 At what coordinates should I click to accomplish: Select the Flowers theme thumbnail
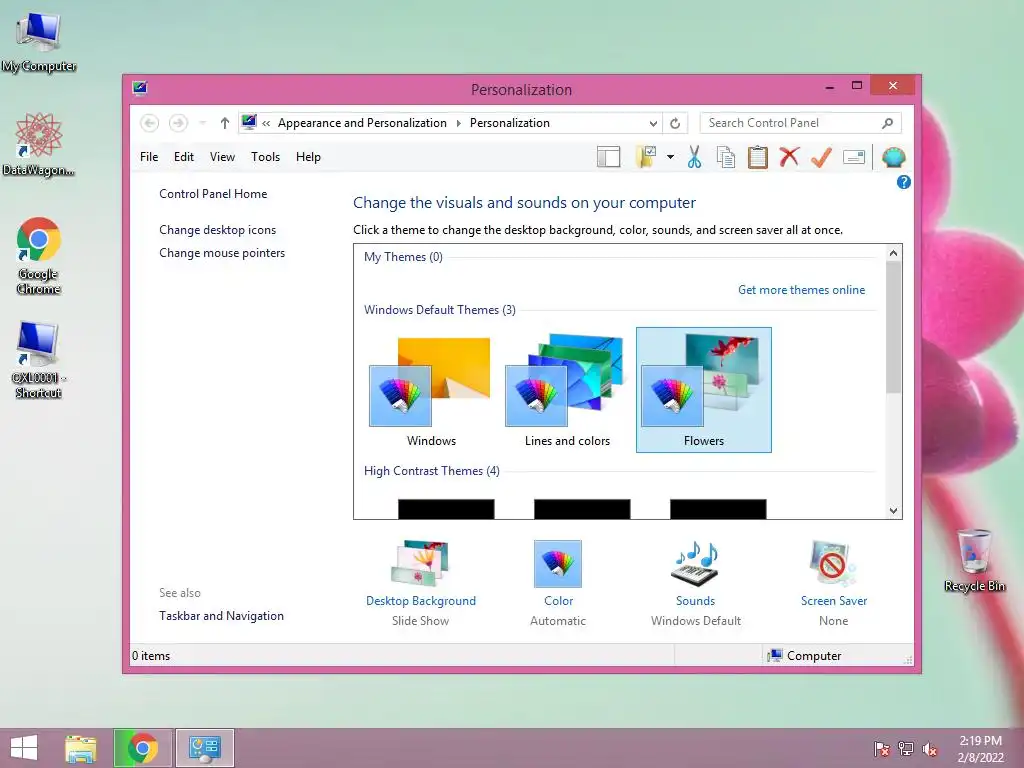703,390
